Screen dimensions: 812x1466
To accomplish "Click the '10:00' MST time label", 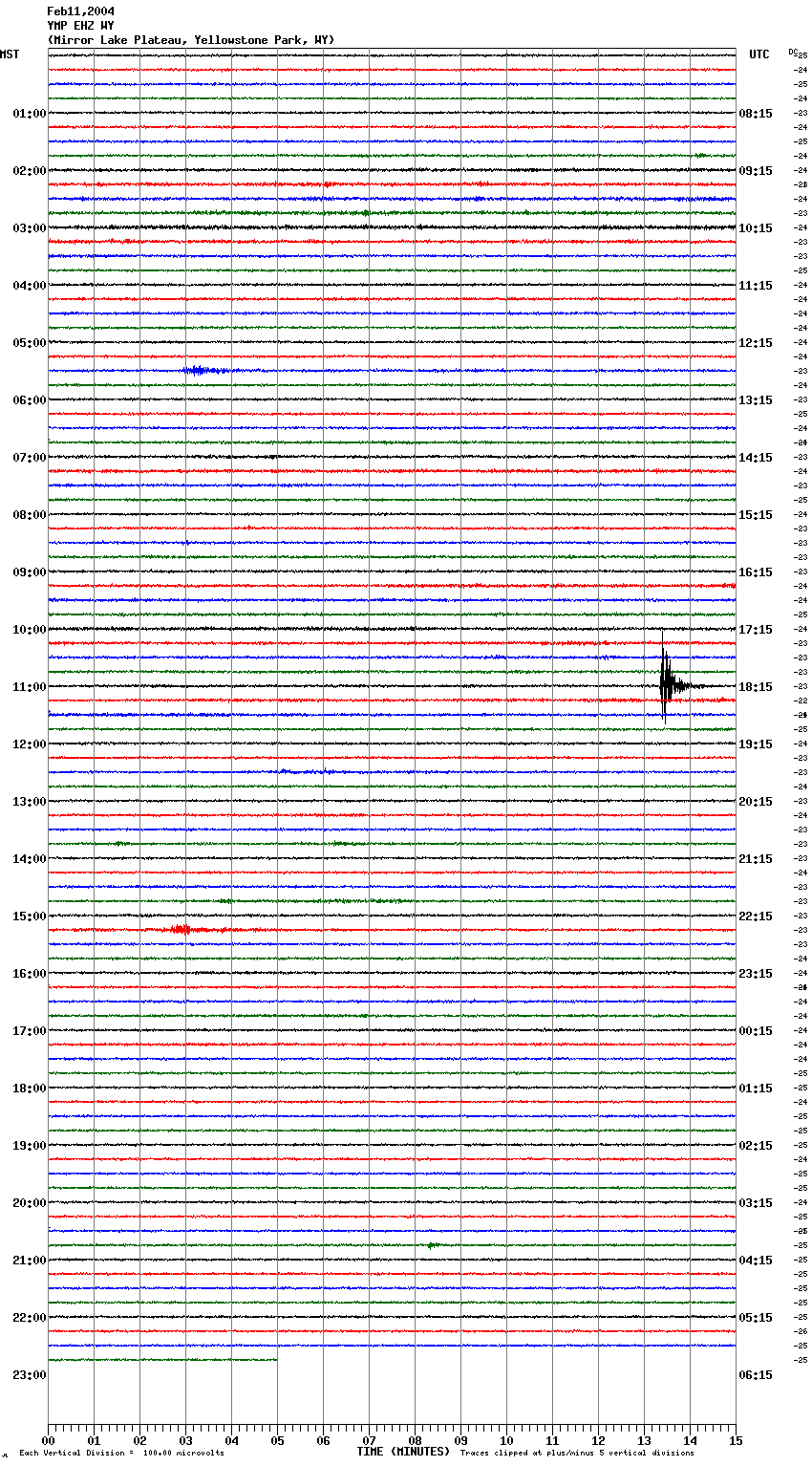I will 30,630.
